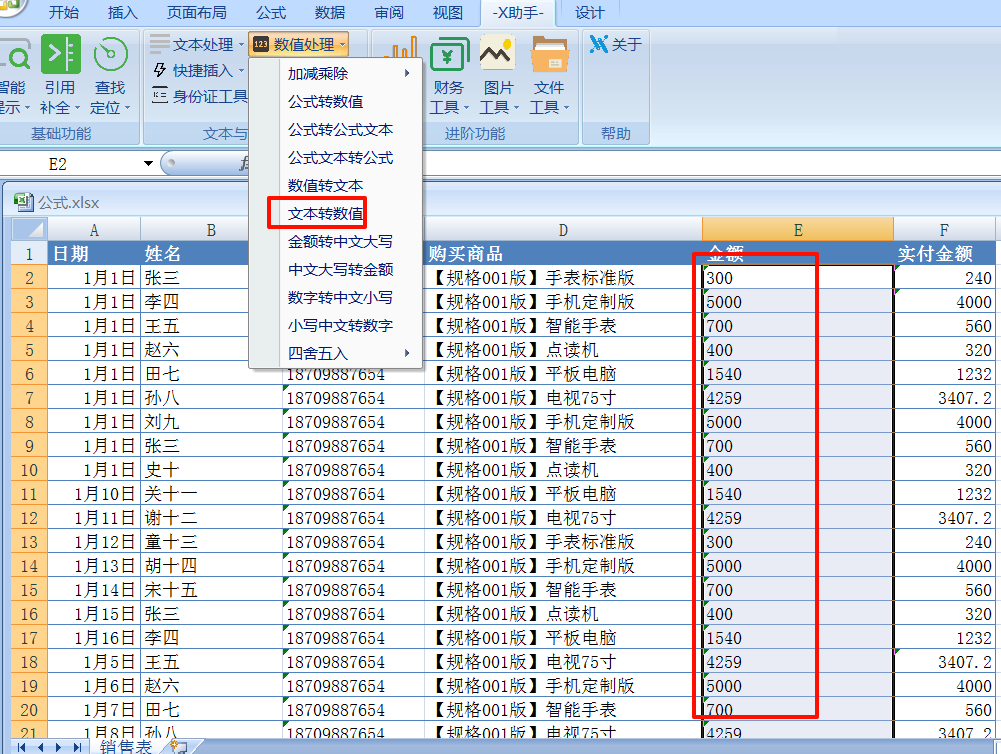
Task: Expand the 财务工具 dropdown arrow
Action: pyautogui.click(x=466, y=108)
